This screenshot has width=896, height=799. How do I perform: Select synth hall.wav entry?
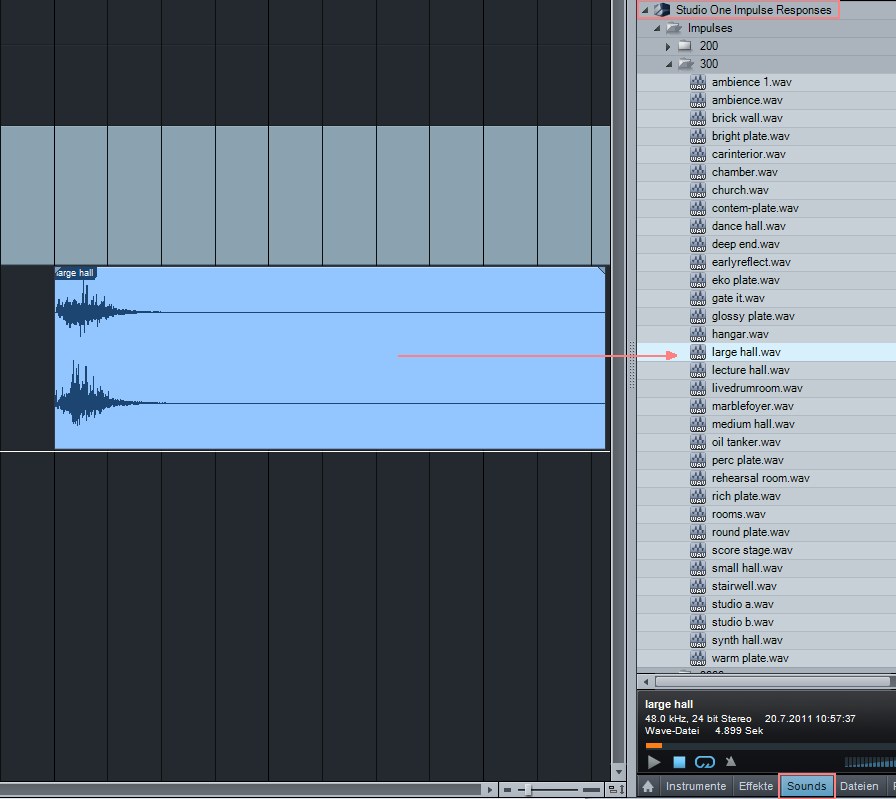[x=766, y=640]
